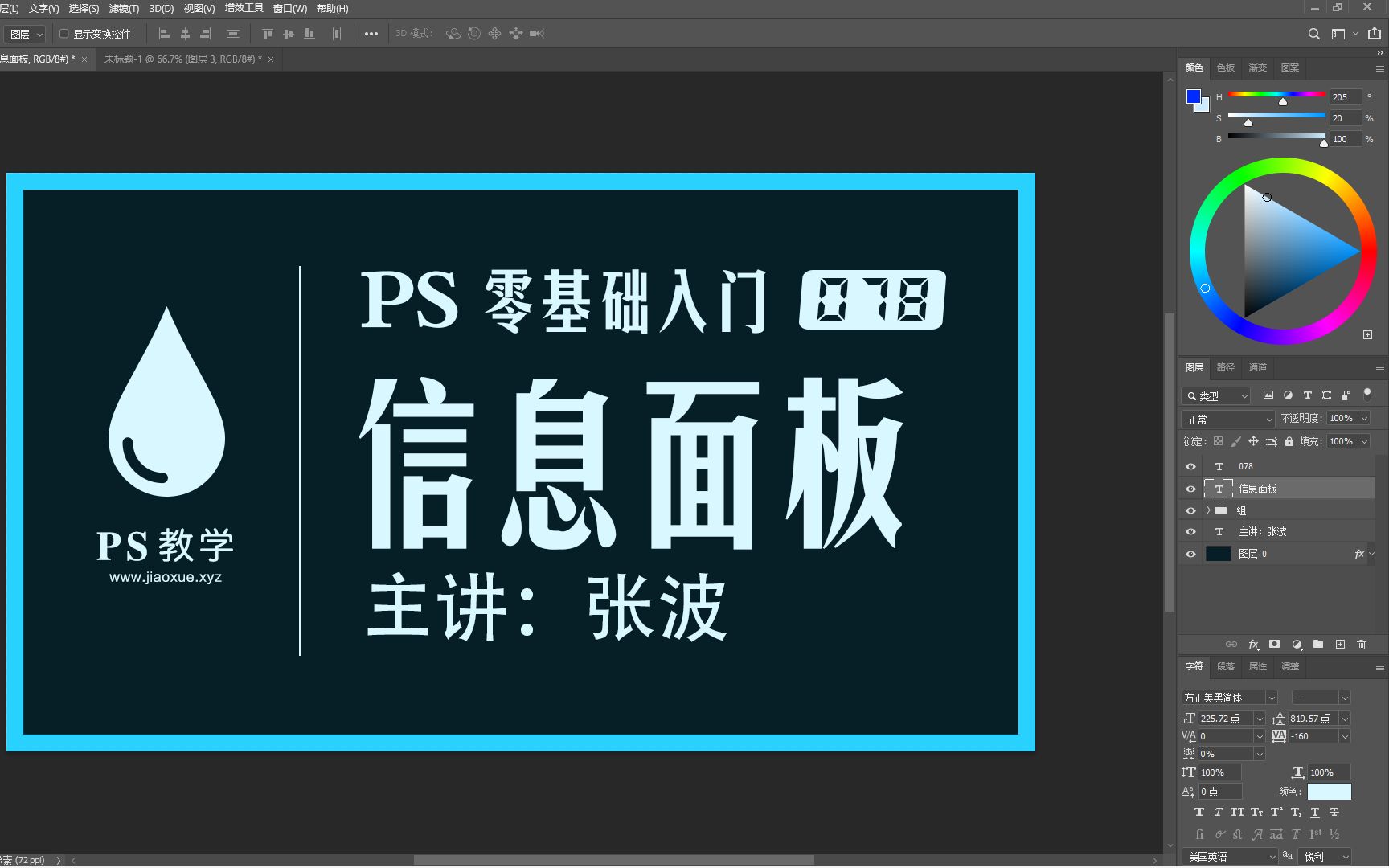The height and width of the screenshot is (868, 1389).
Task: Select the 主讲: 张波 layer name
Action: pyautogui.click(x=1263, y=532)
